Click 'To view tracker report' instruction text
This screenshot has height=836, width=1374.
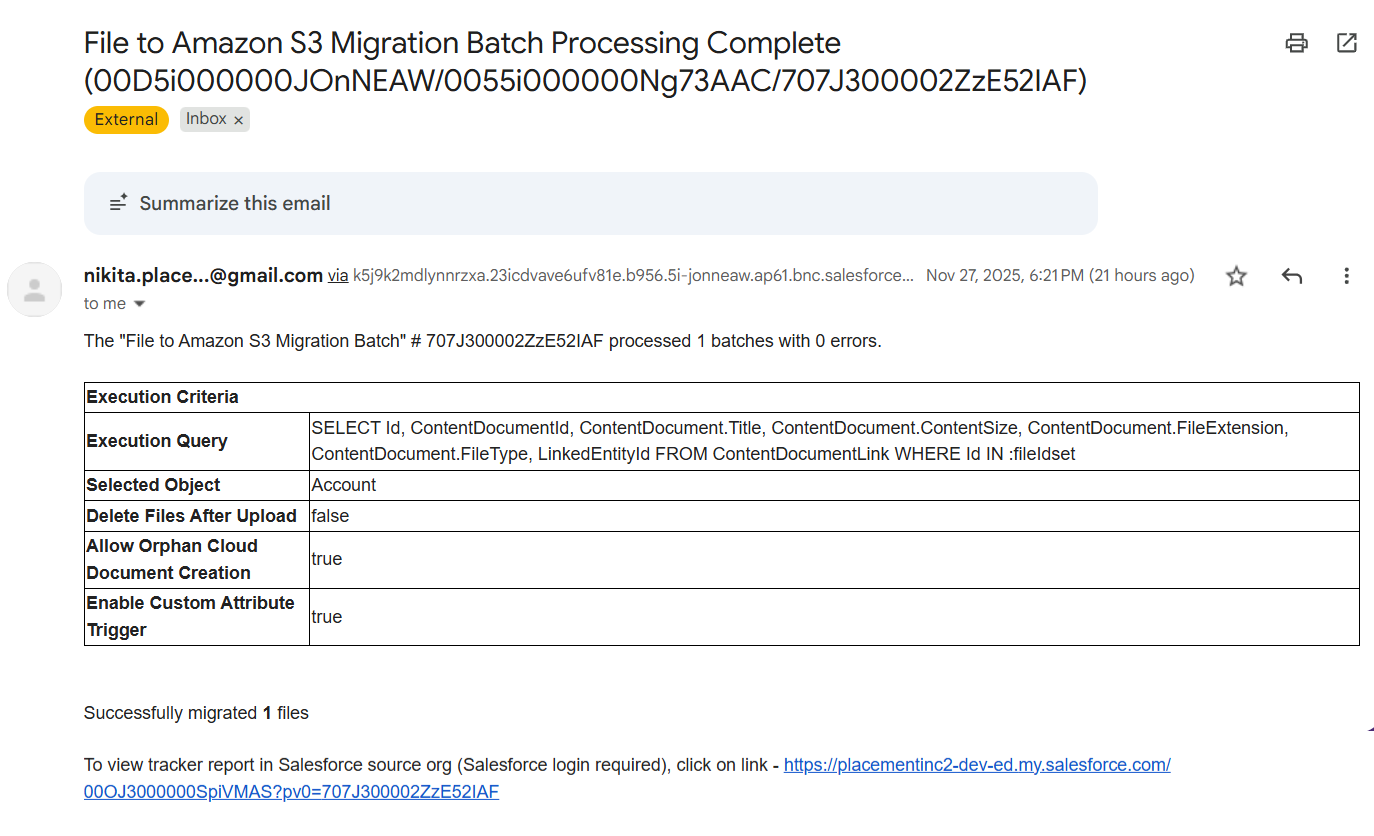432,765
